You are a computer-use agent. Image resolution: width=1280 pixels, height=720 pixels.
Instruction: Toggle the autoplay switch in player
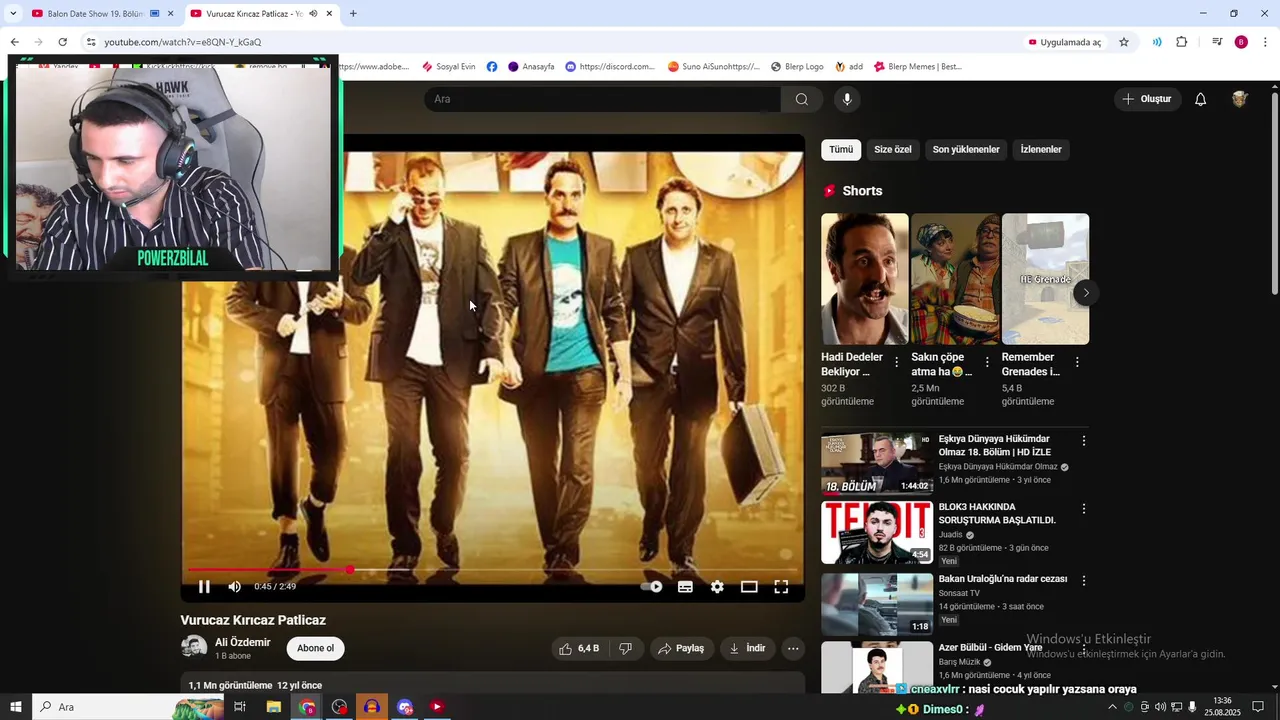coord(652,587)
